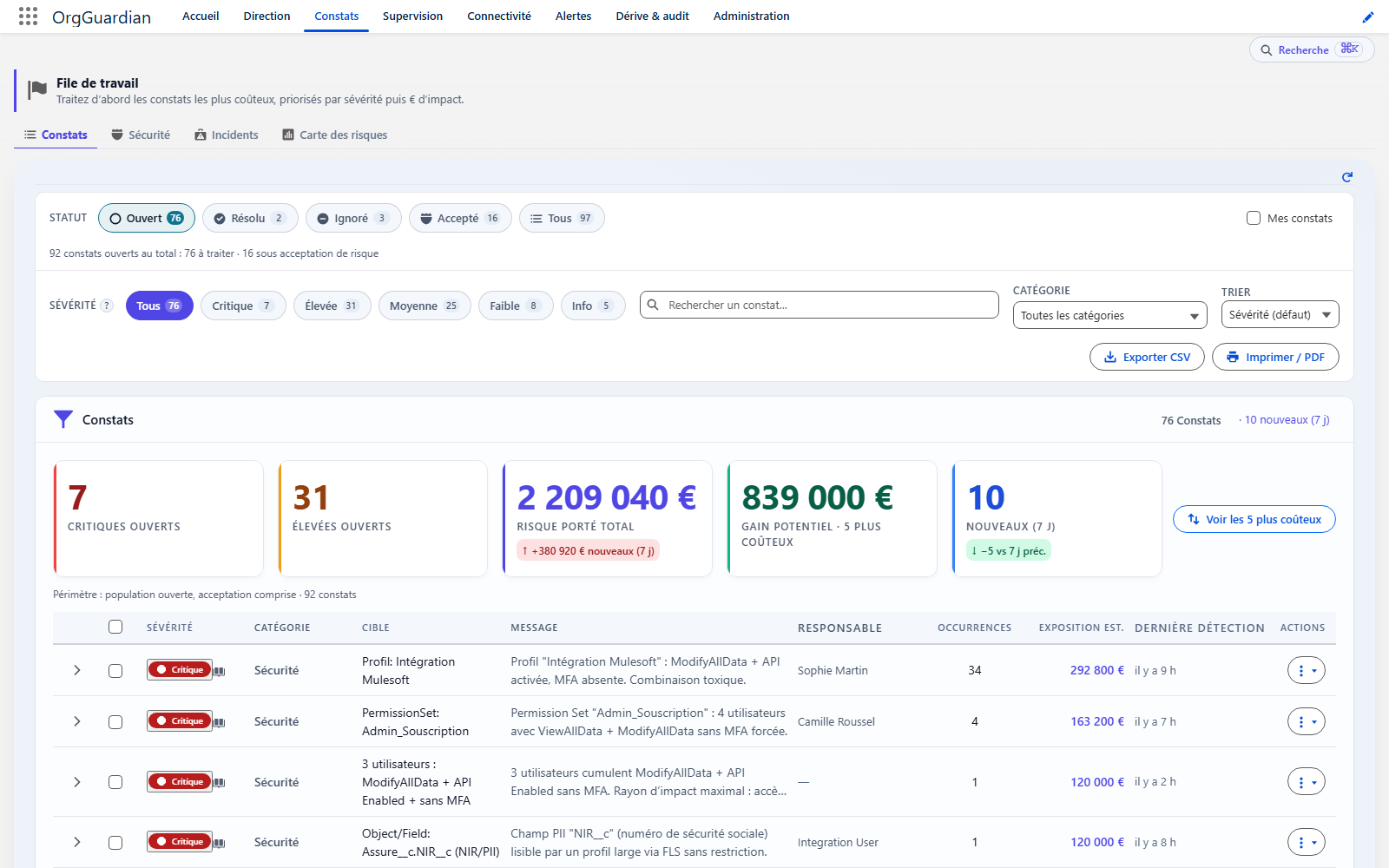The height and width of the screenshot is (868, 1389).
Task: Filter status by Résolu 2
Action: pyautogui.click(x=250, y=218)
